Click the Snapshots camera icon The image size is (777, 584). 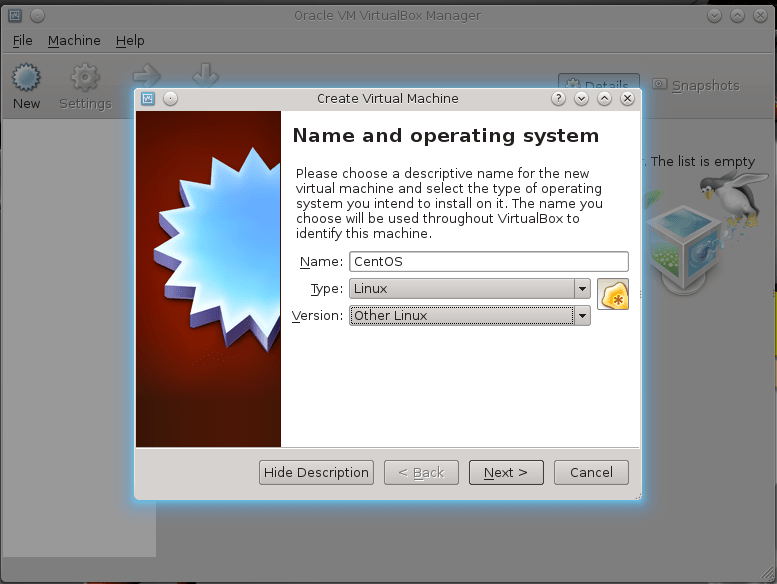659,84
